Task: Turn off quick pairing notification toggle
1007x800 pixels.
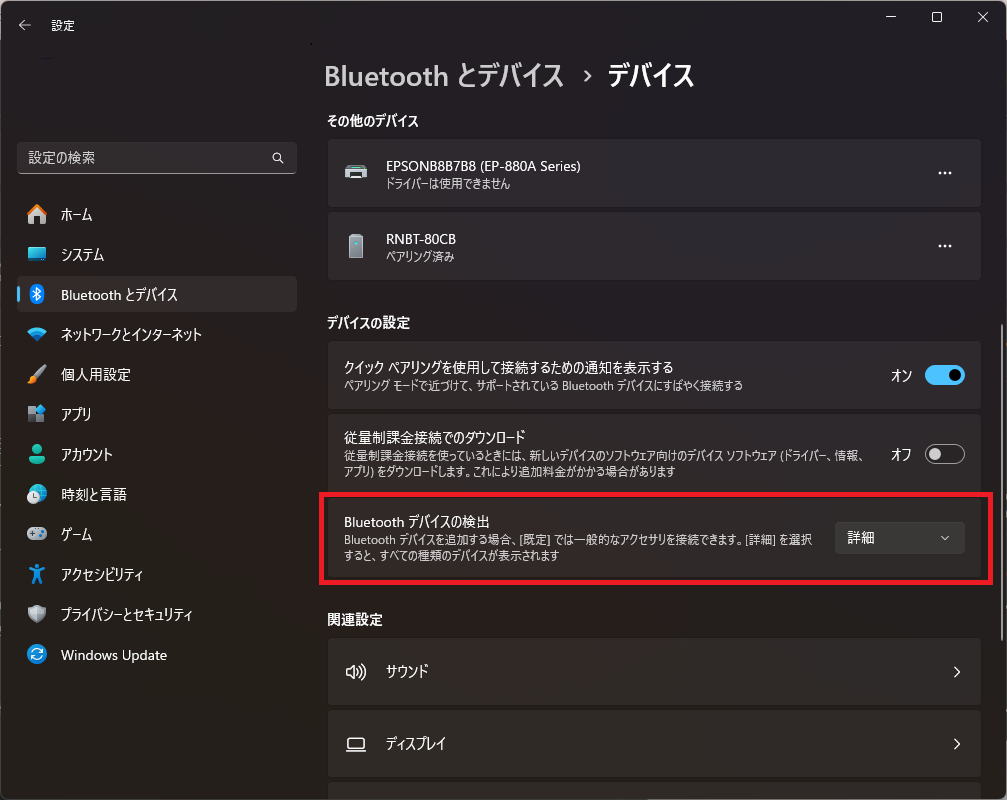Action: [x=945, y=375]
